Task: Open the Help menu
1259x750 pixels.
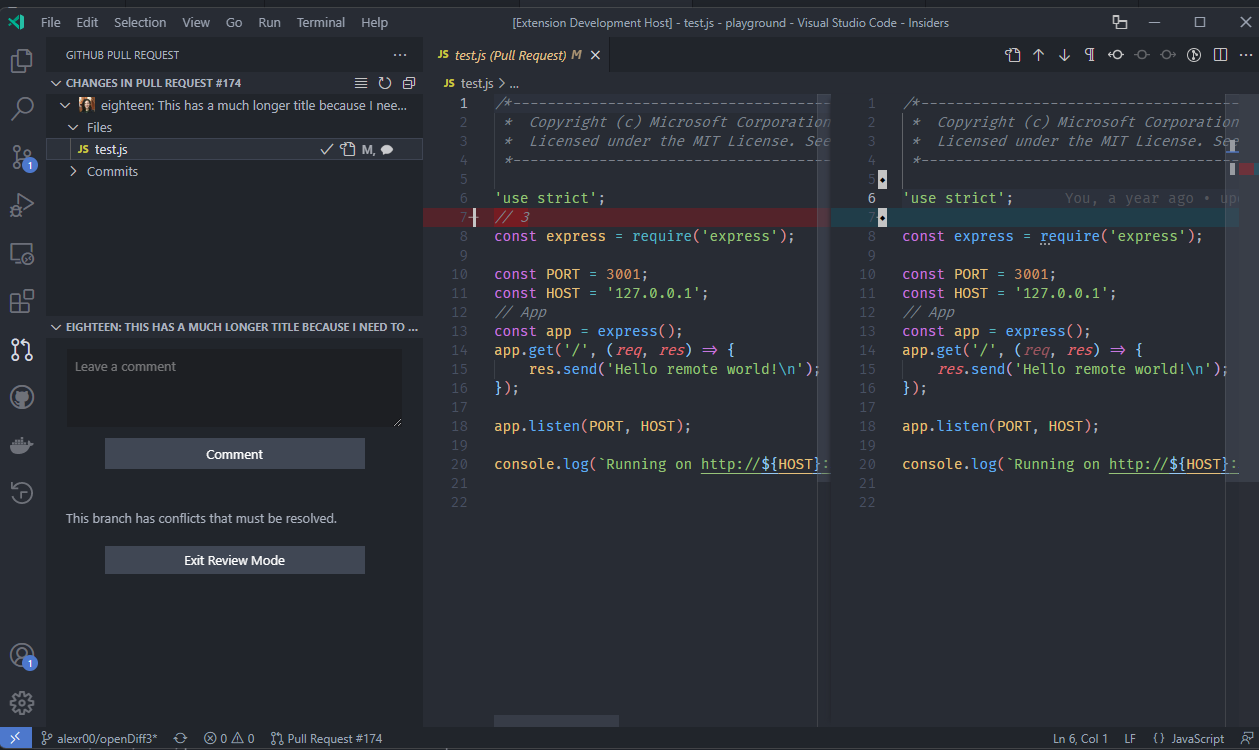Action: tap(374, 22)
